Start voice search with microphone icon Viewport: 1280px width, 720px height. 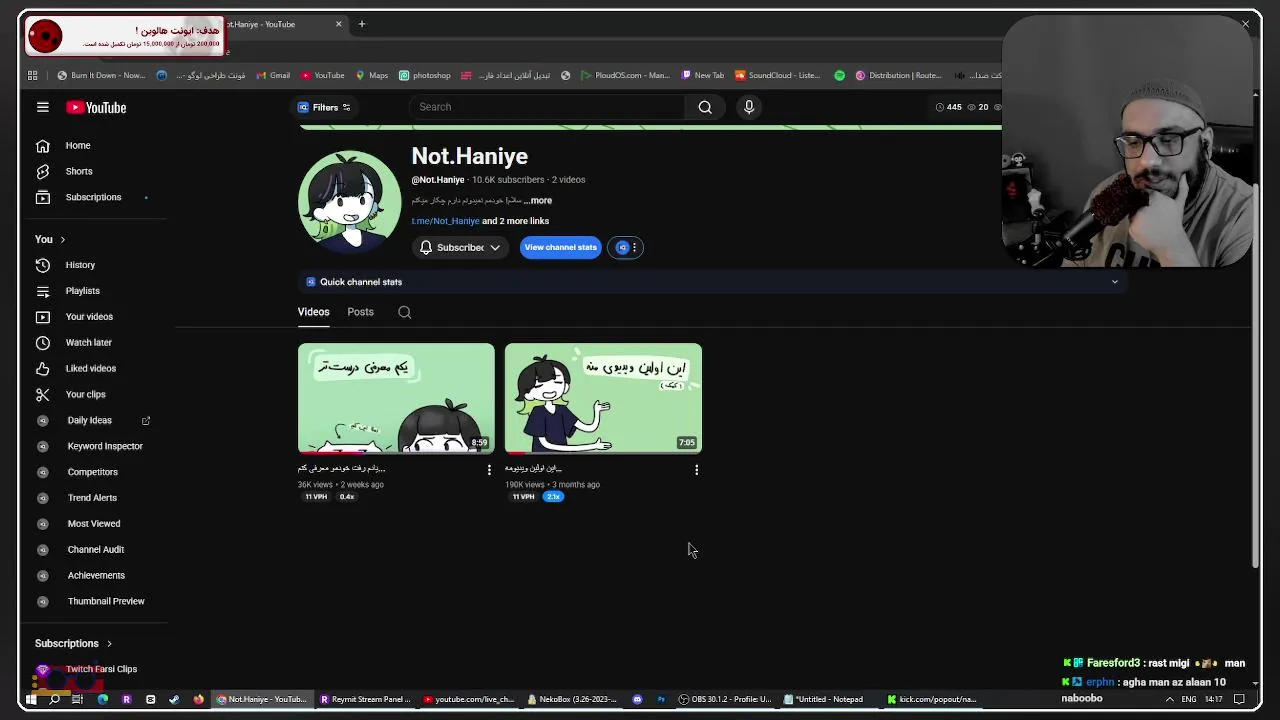749,107
